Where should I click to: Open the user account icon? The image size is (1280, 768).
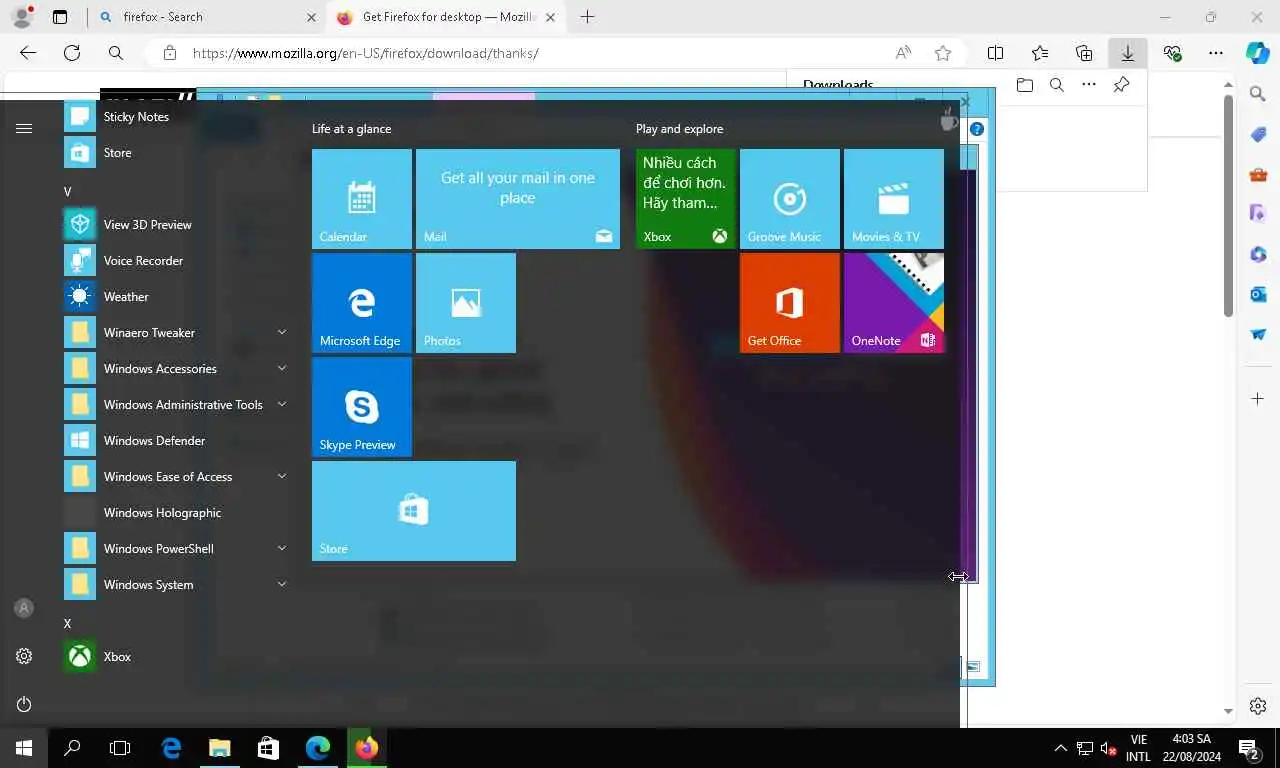coord(24,608)
